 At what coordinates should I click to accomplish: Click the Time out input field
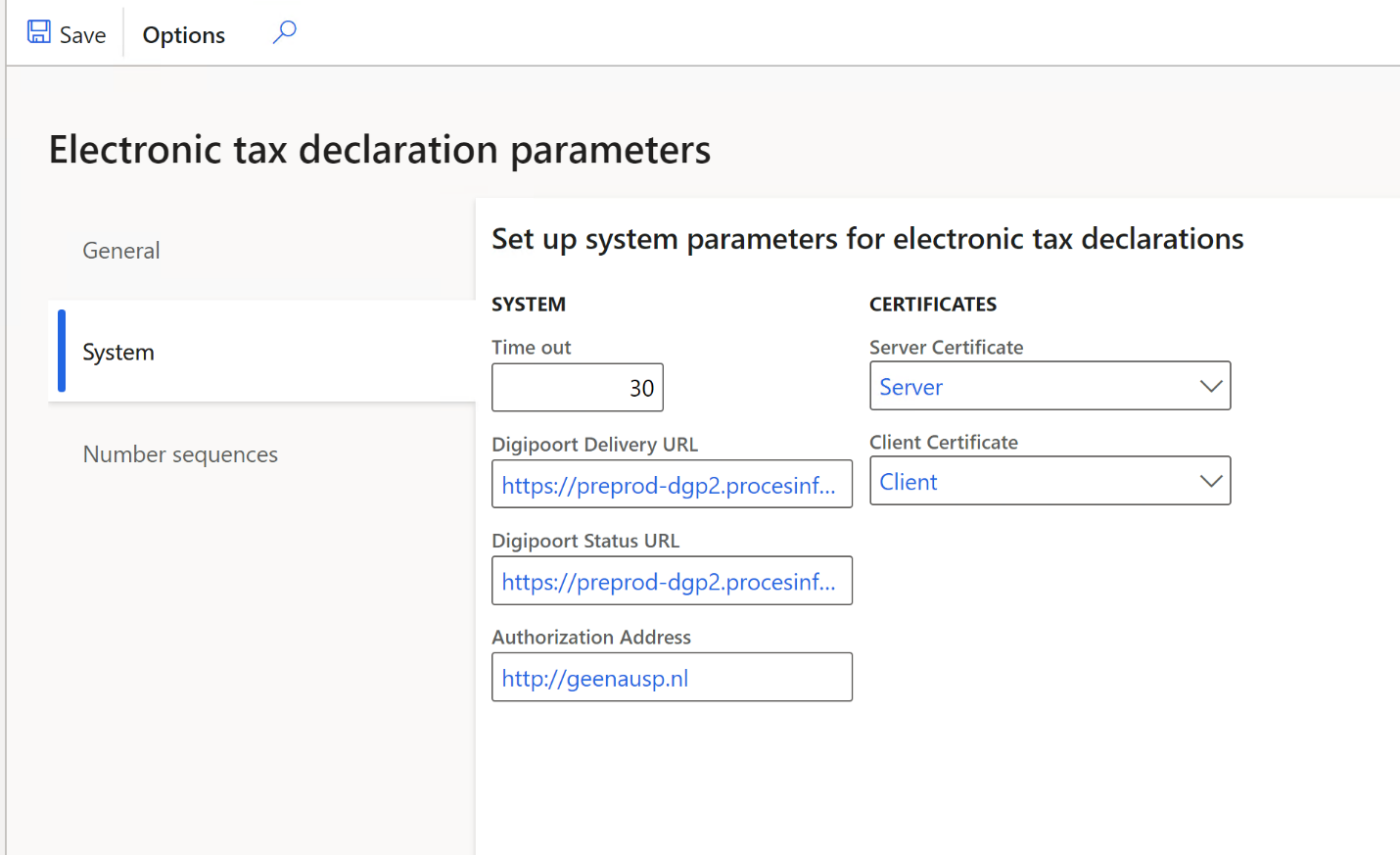click(x=578, y=387)
